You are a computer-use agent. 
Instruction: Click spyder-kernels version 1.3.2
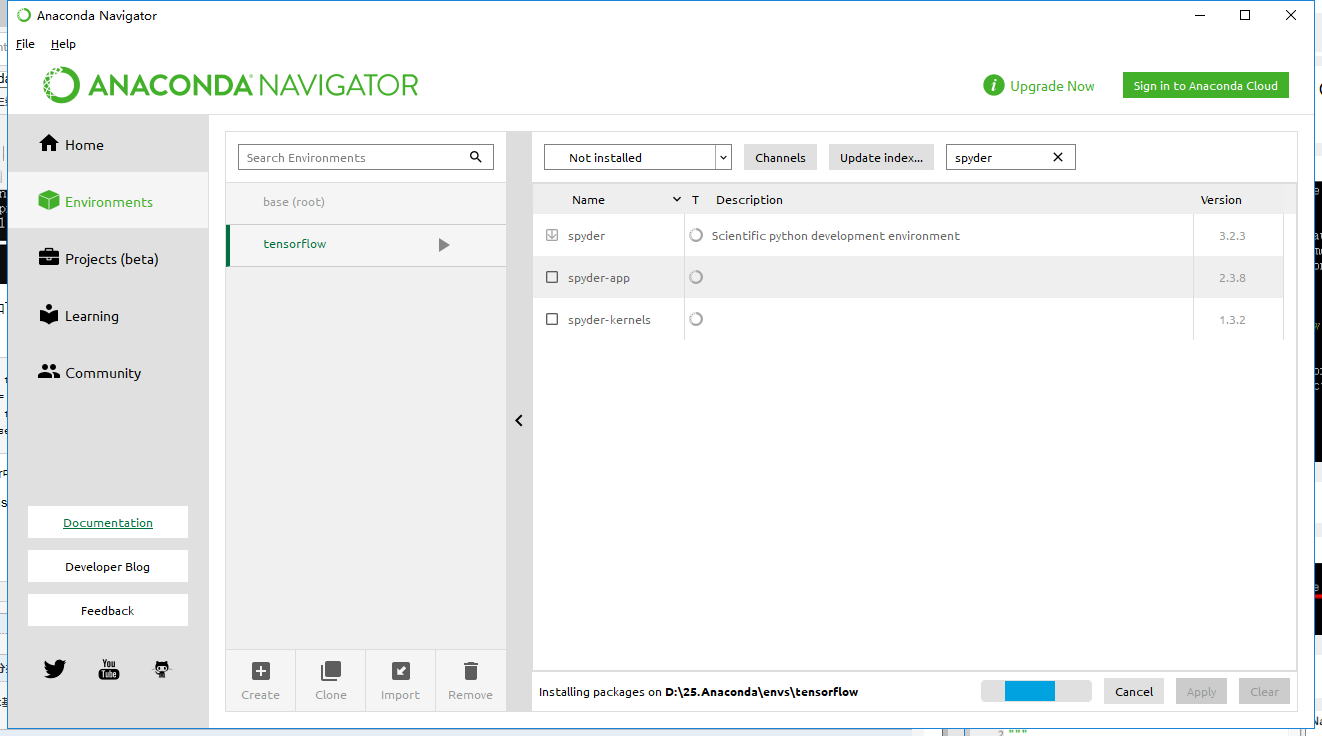click(1232, 320)
